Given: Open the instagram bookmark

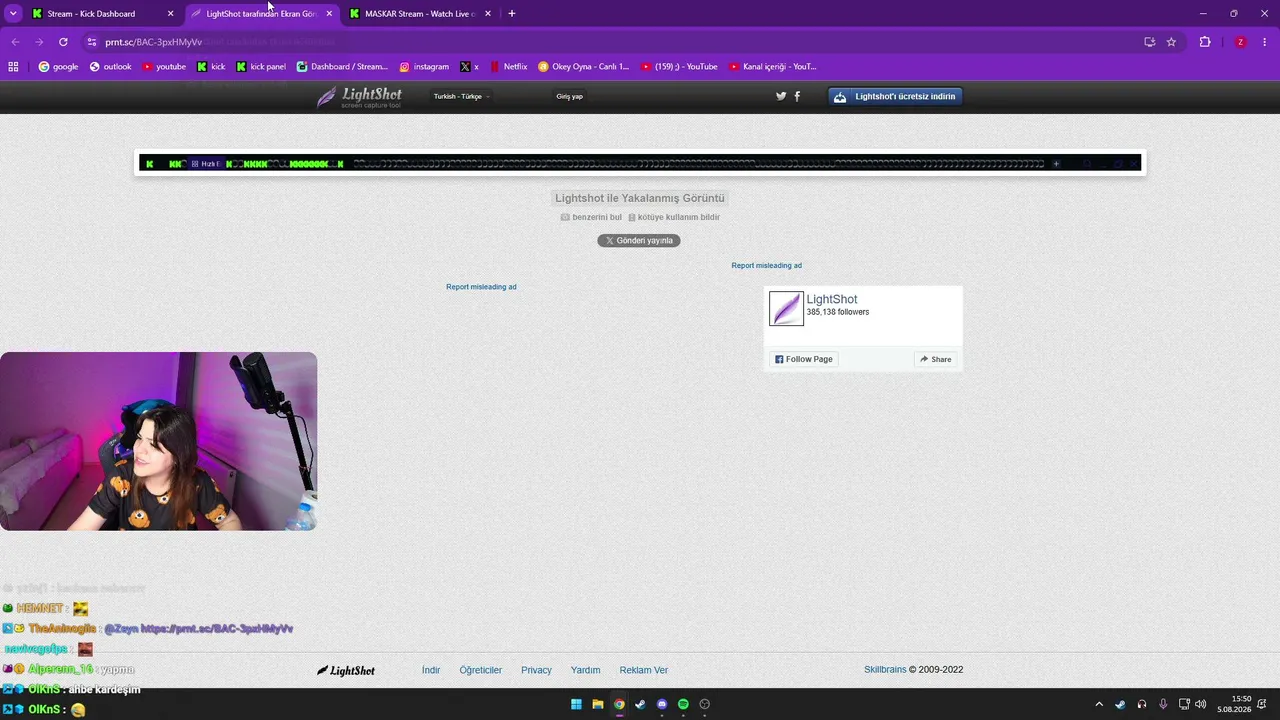Looking at the screenshot, I should [424, 67].
